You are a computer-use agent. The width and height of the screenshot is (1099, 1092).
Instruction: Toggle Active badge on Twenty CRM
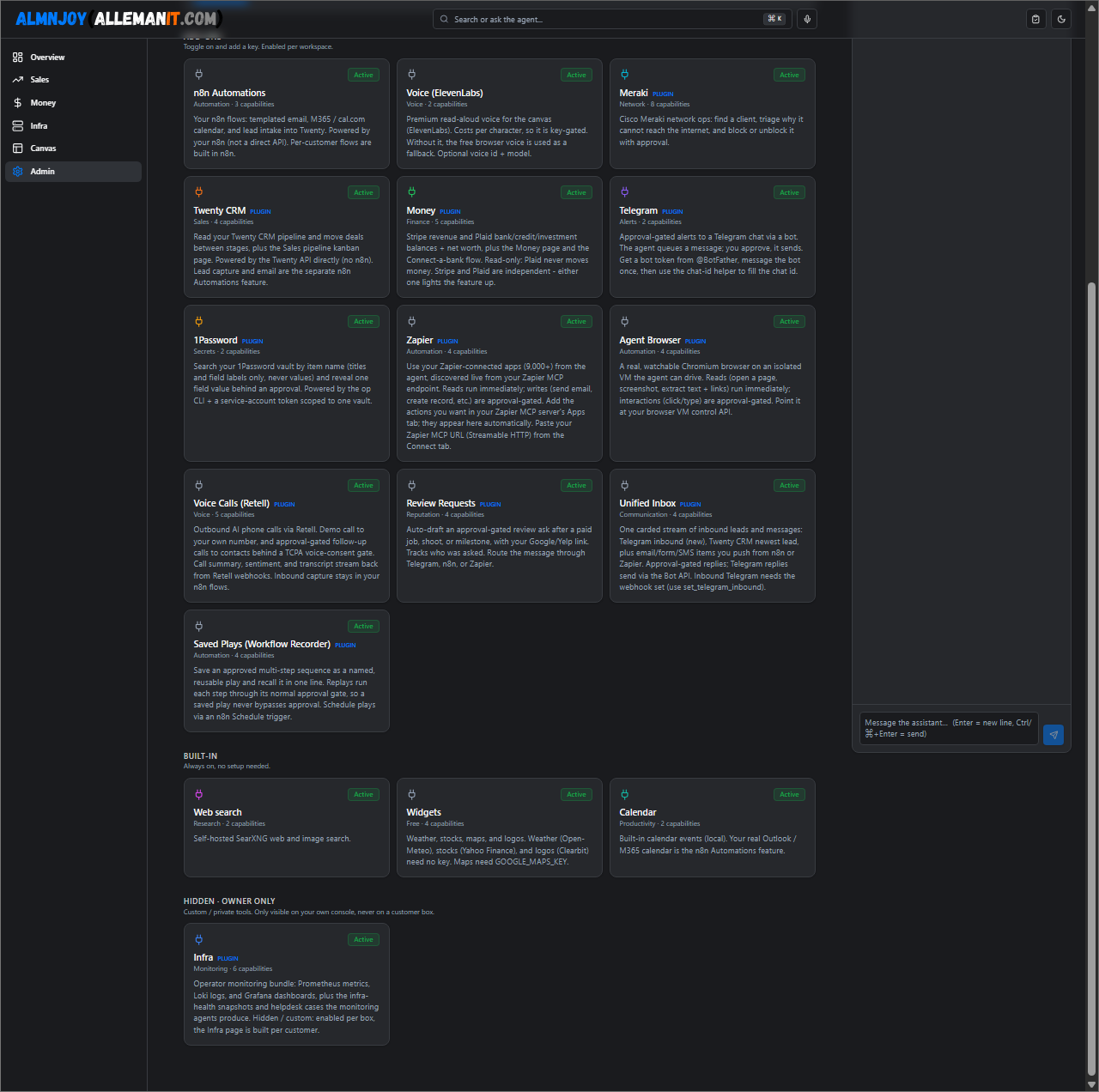(x=364, y=192)
